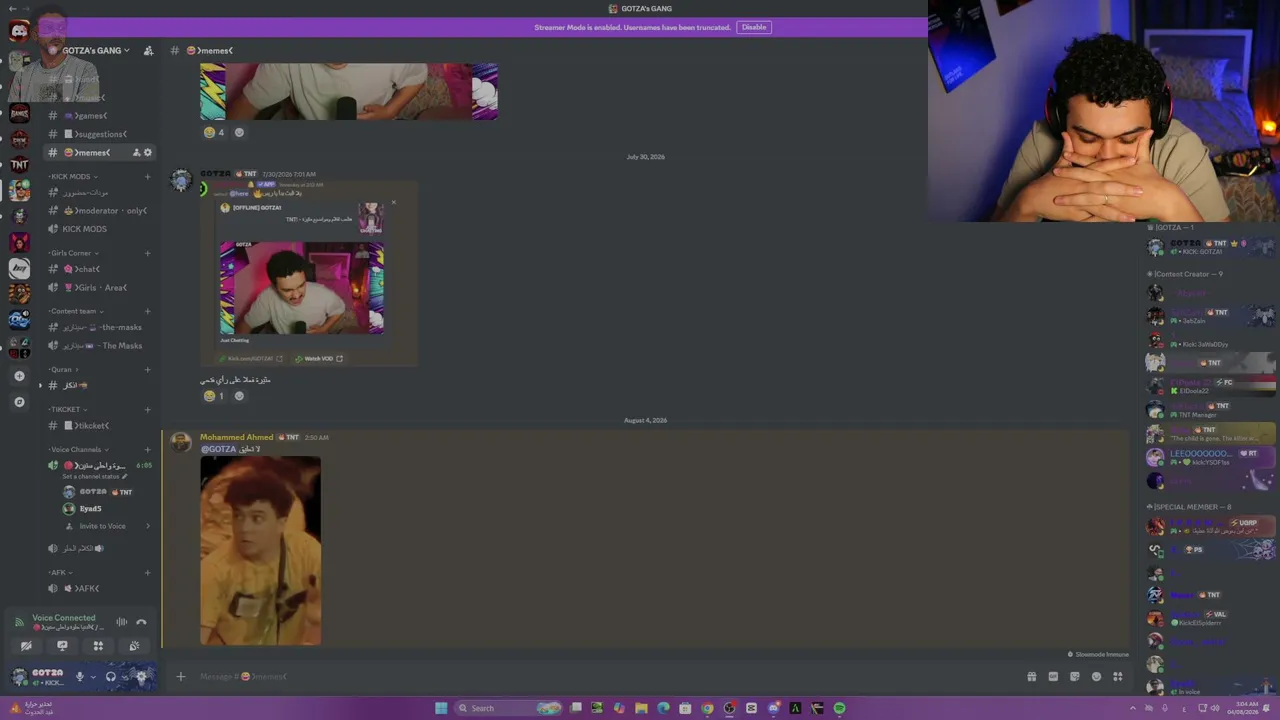Image resolution: width=1280 pixels, height=720 pixels.
Task: Toggle the laughing emoji reaction showing 1
Action: tap(214, 396)
